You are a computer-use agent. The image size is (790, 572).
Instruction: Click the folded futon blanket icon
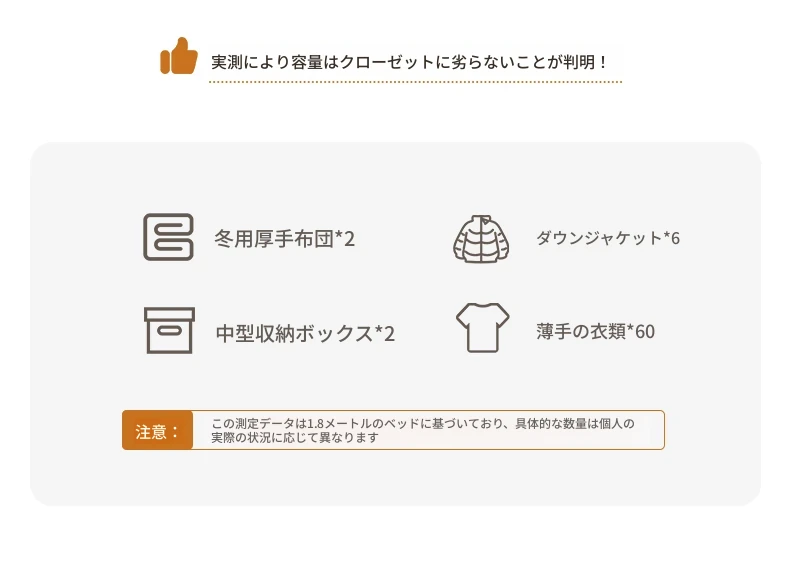168,237
